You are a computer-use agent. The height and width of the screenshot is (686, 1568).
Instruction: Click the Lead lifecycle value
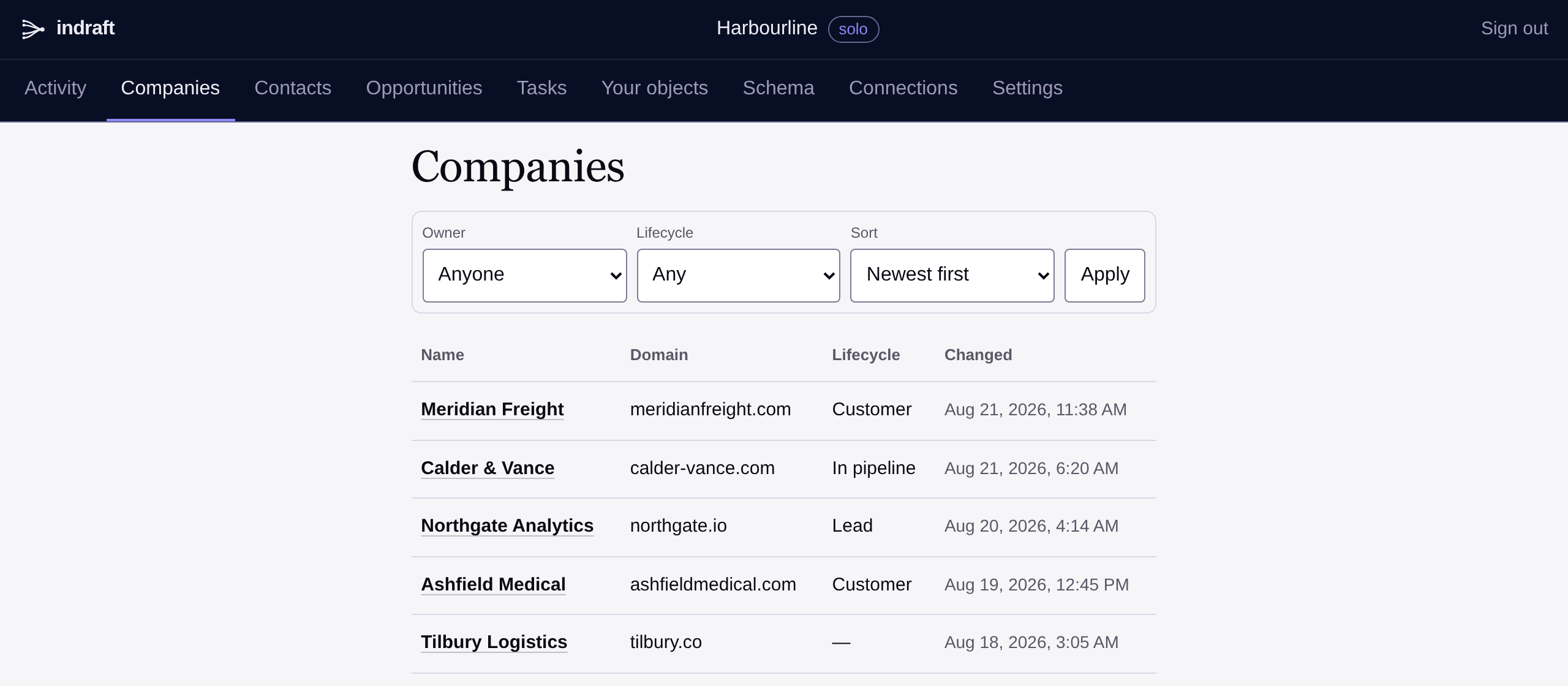852,526
